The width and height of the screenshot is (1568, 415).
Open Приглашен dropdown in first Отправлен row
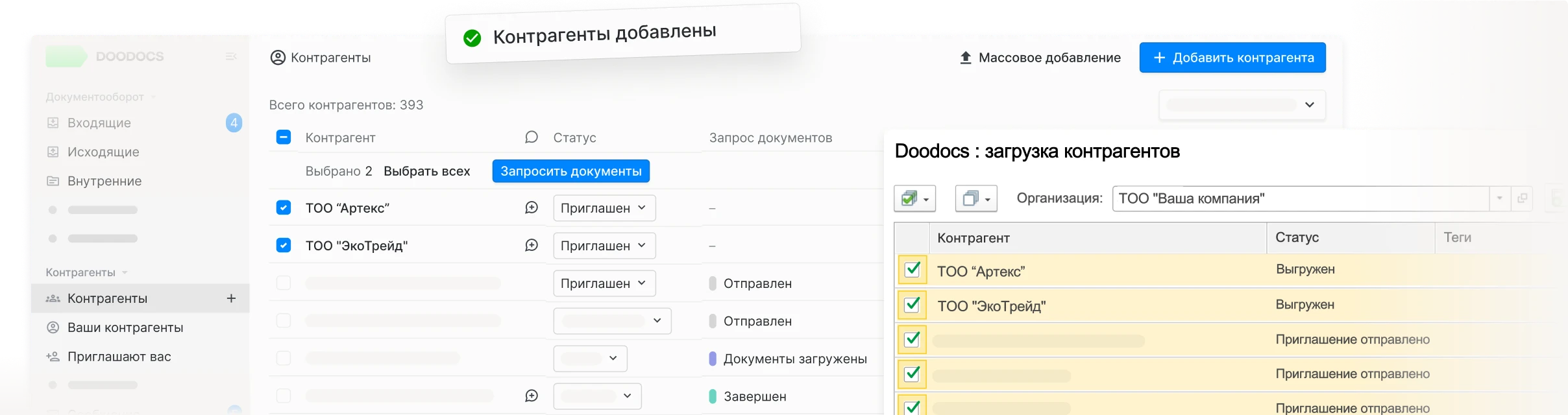tap(604, 283)
